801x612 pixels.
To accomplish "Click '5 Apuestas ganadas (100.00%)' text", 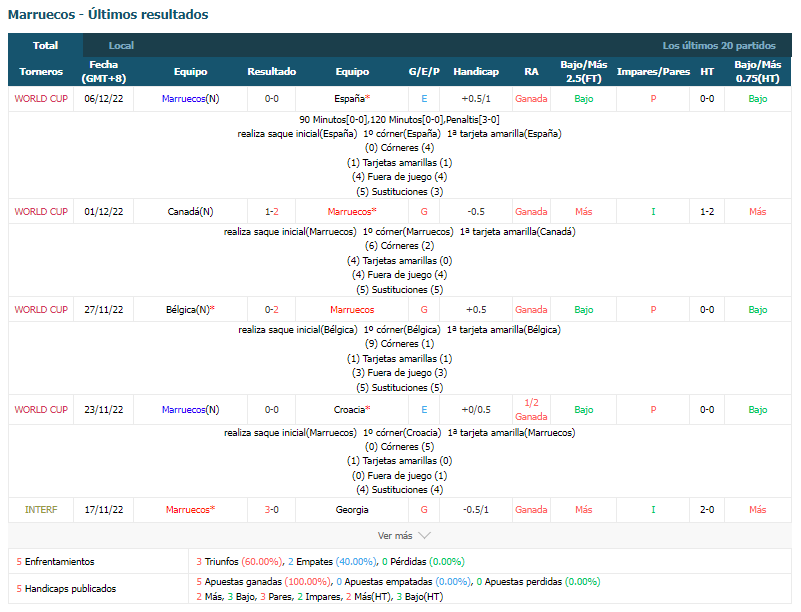I will pos(263,582).
